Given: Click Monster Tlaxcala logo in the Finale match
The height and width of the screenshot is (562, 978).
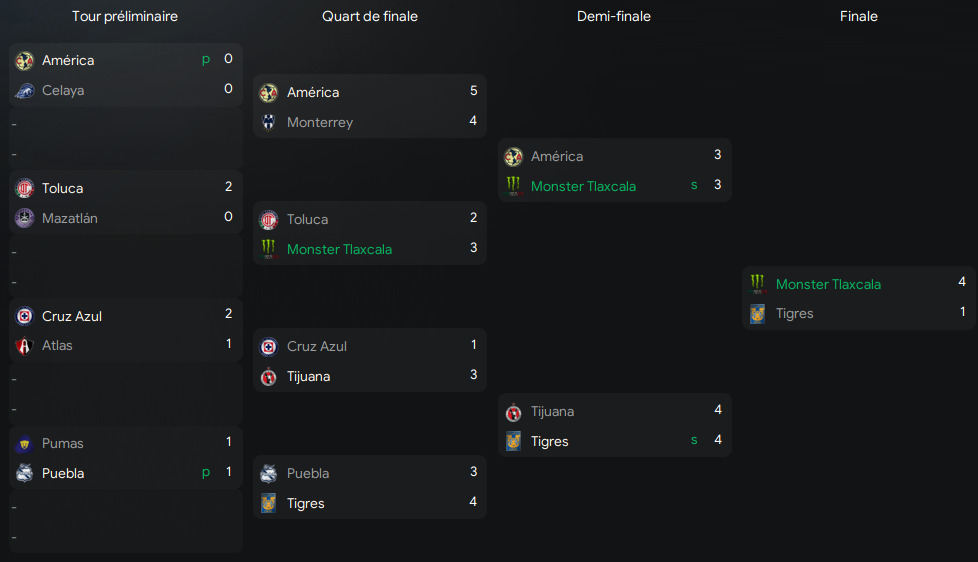Looking at the screenshot, I should [x=758, y=284].
